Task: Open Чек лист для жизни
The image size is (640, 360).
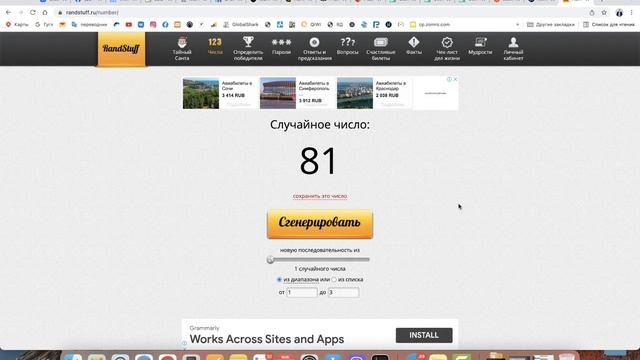Action: click(x=447, y=49)
